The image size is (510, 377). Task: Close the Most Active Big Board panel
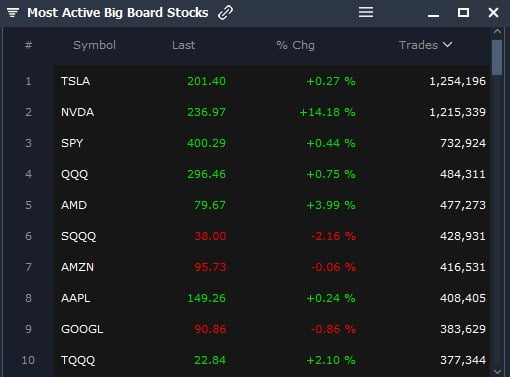493,13
